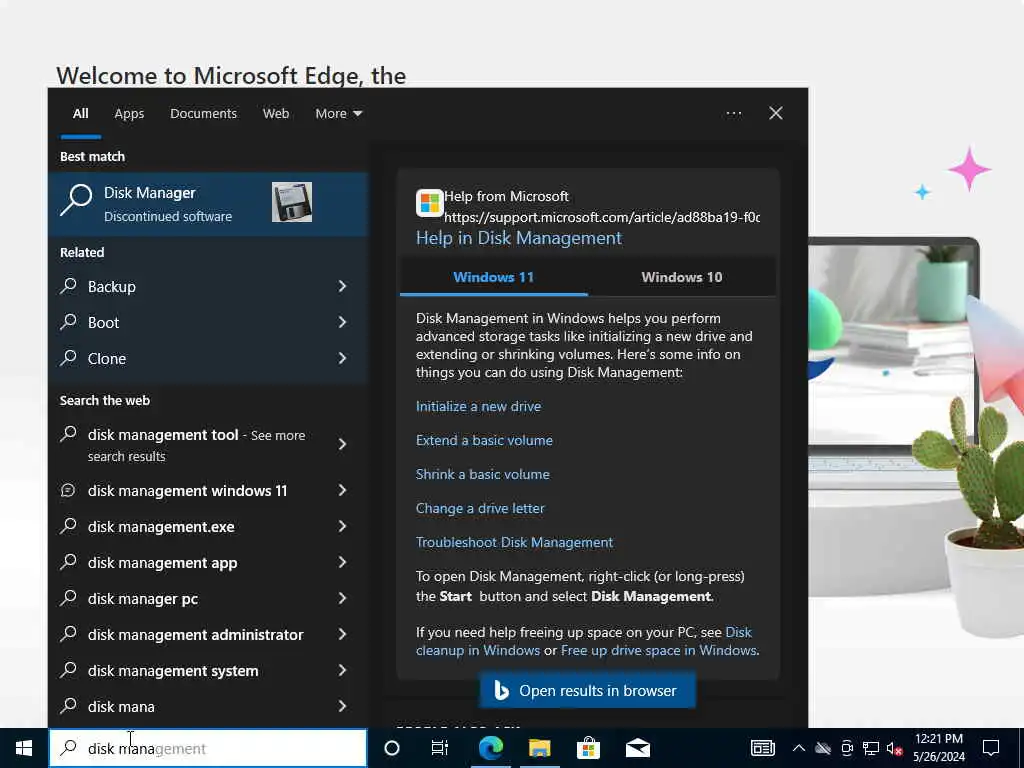Open network status tray icon
Screen dimensions: 1024x768
click(871, 748)
